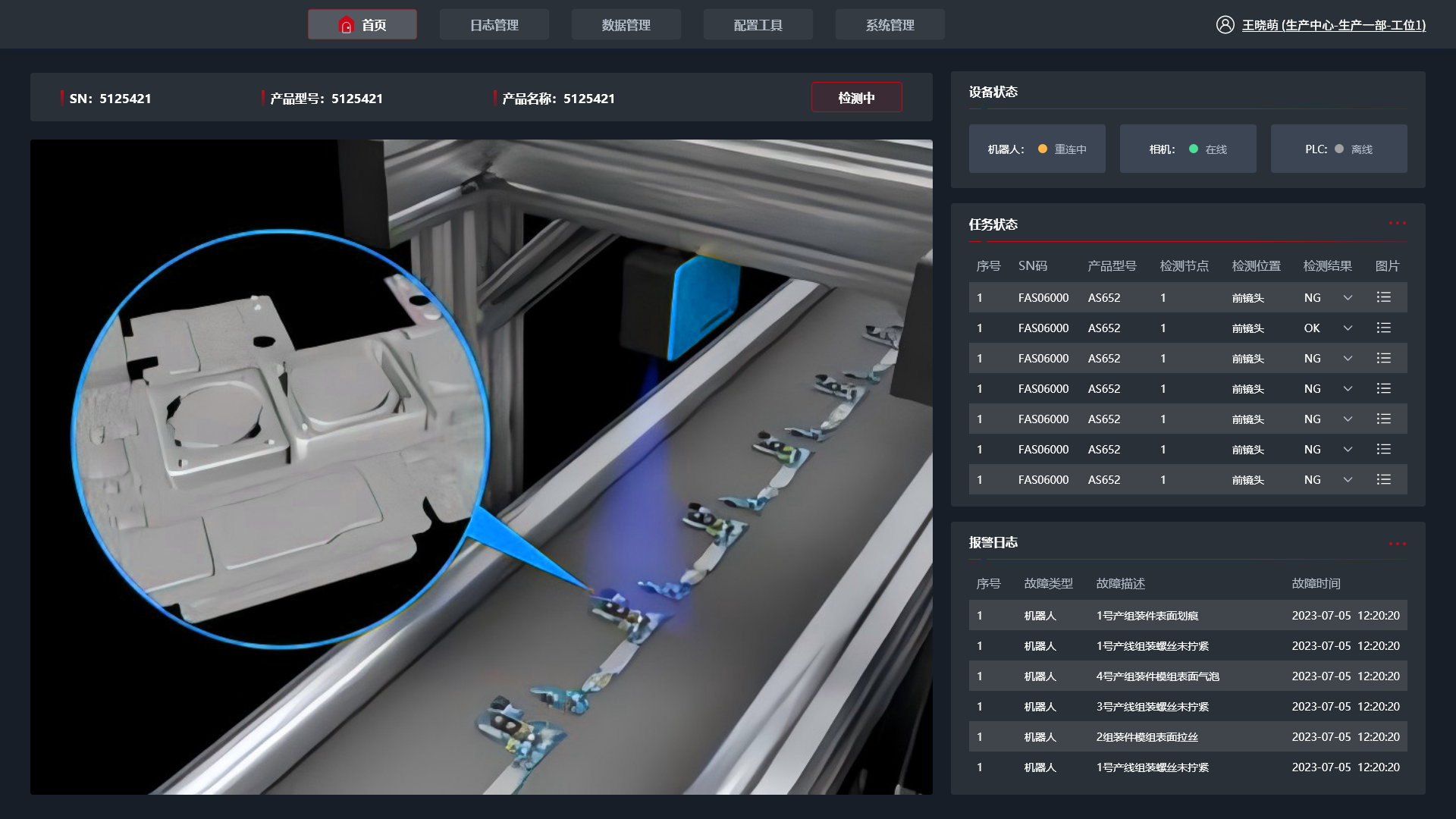Image resolution: width=1456 pixels, height=819 pixels.
Task: Click the 检测结果 column header
Action: click(1327, 265)
